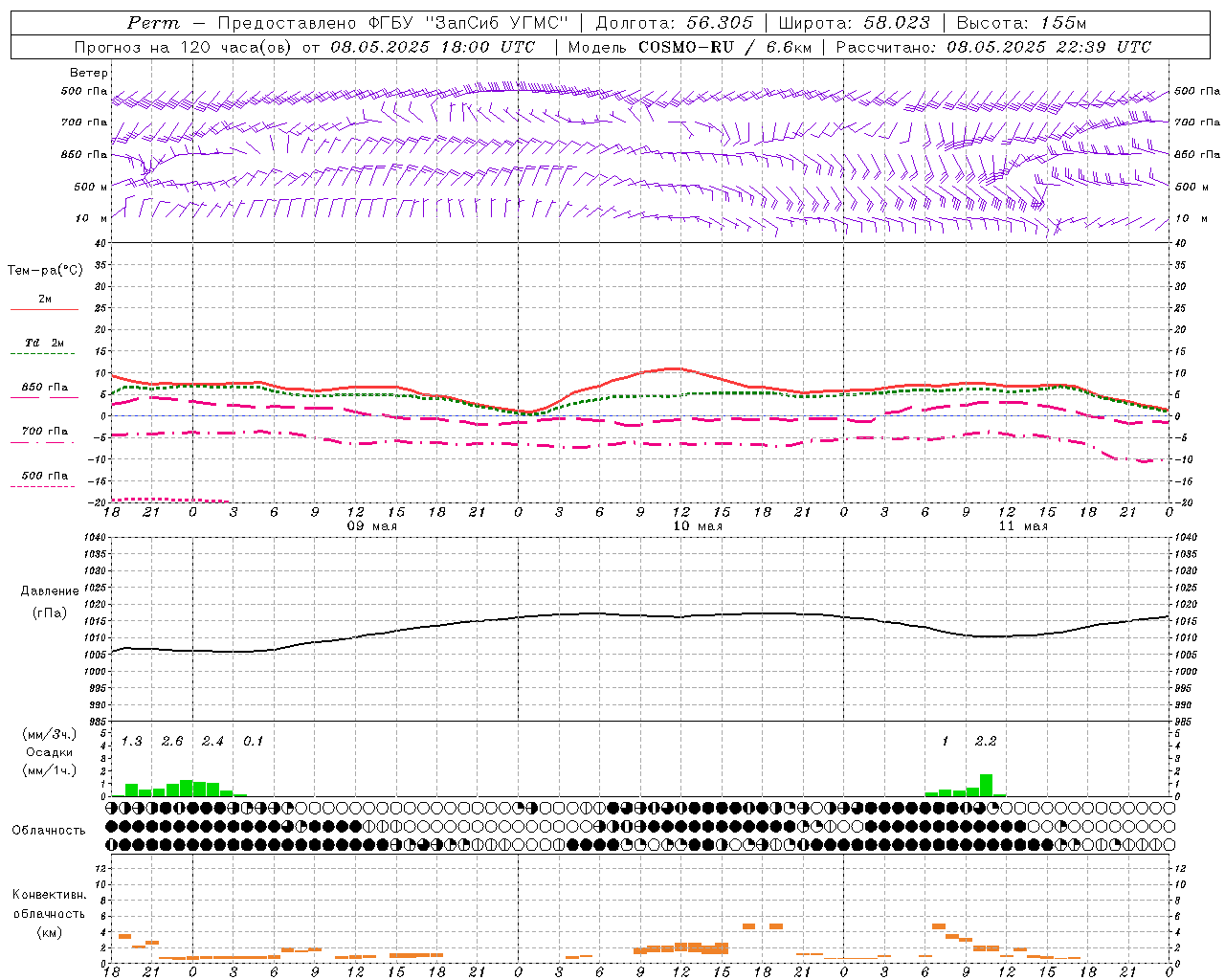Click the "0.1" three-hour precipitation value
The image size is (1225, 980).
253,742
